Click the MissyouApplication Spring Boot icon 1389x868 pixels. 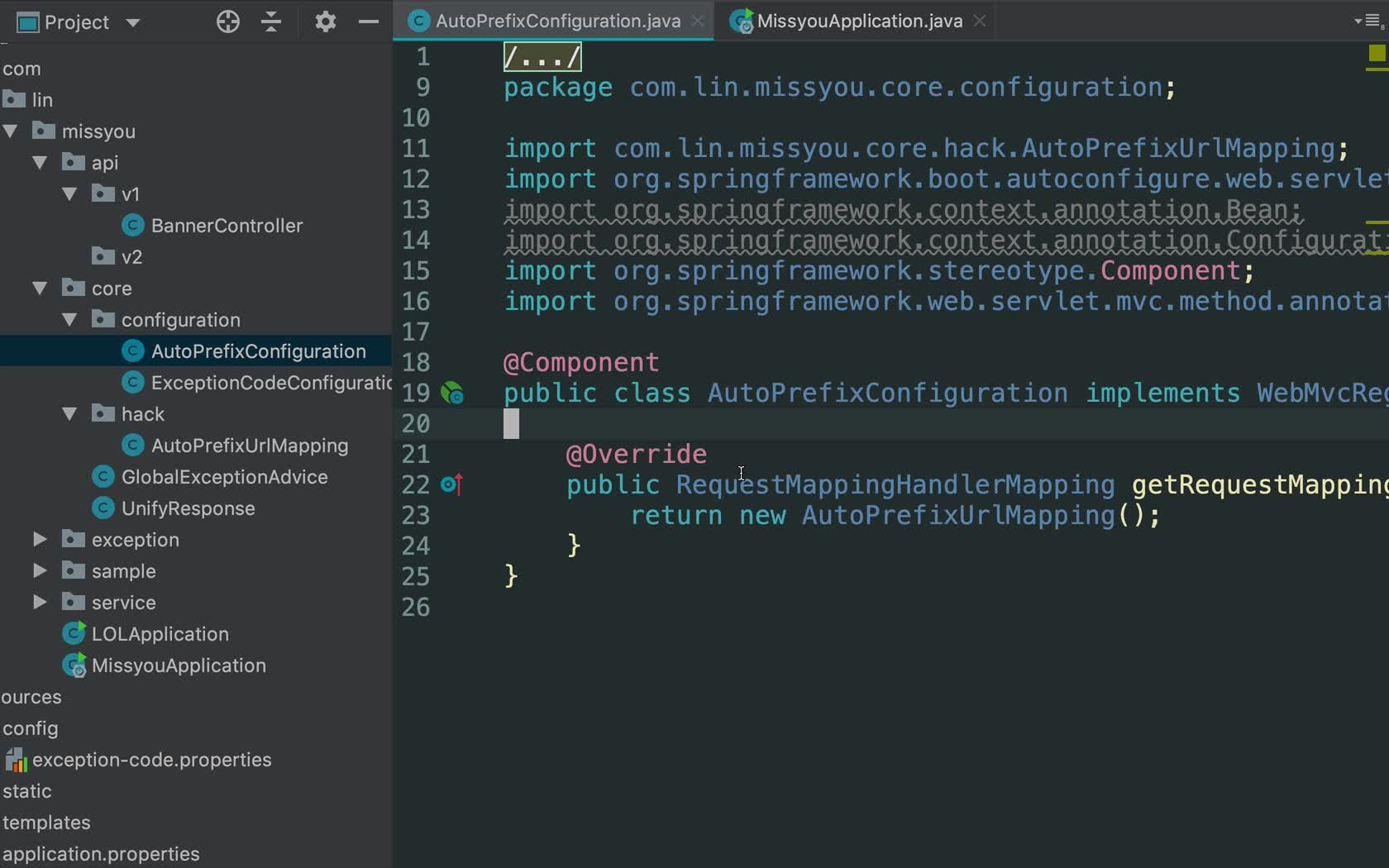click(74, 665)
